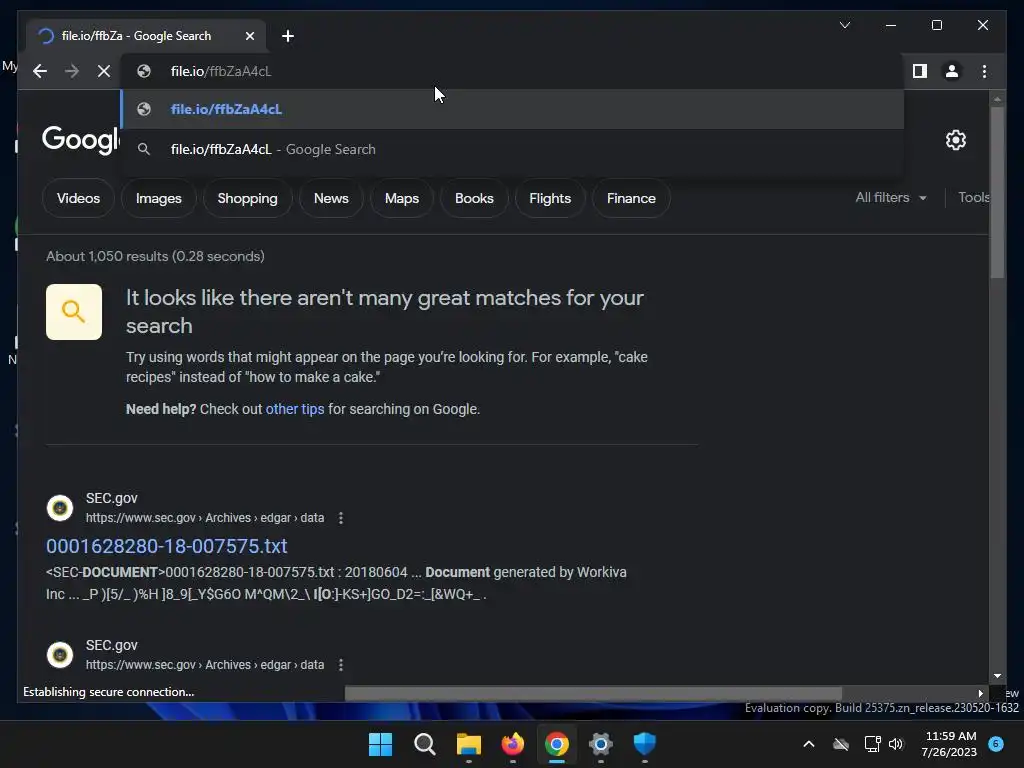Click the vertical page scrollbar thumb
Image resolution: width=1024 pixels, height=768 pixels.
click(997, 193)
